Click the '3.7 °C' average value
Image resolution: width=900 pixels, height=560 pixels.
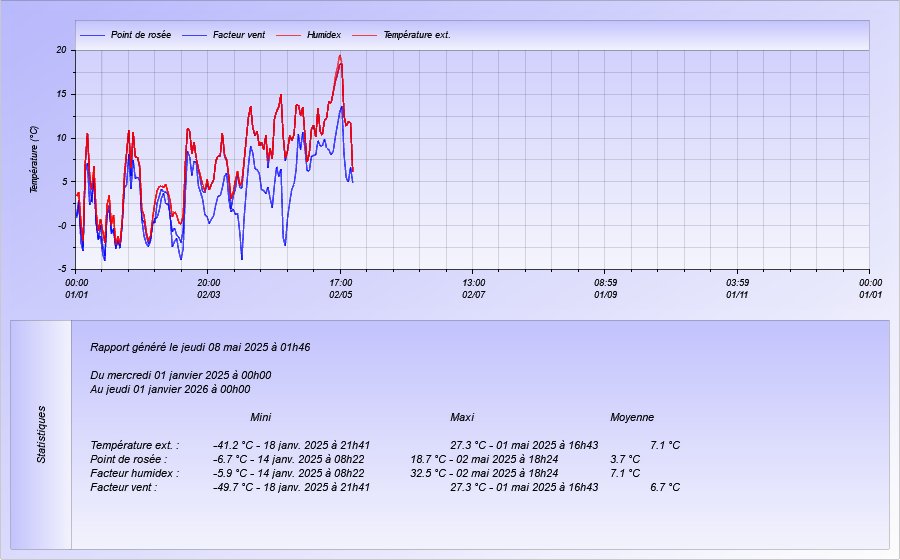coord(625,459)
